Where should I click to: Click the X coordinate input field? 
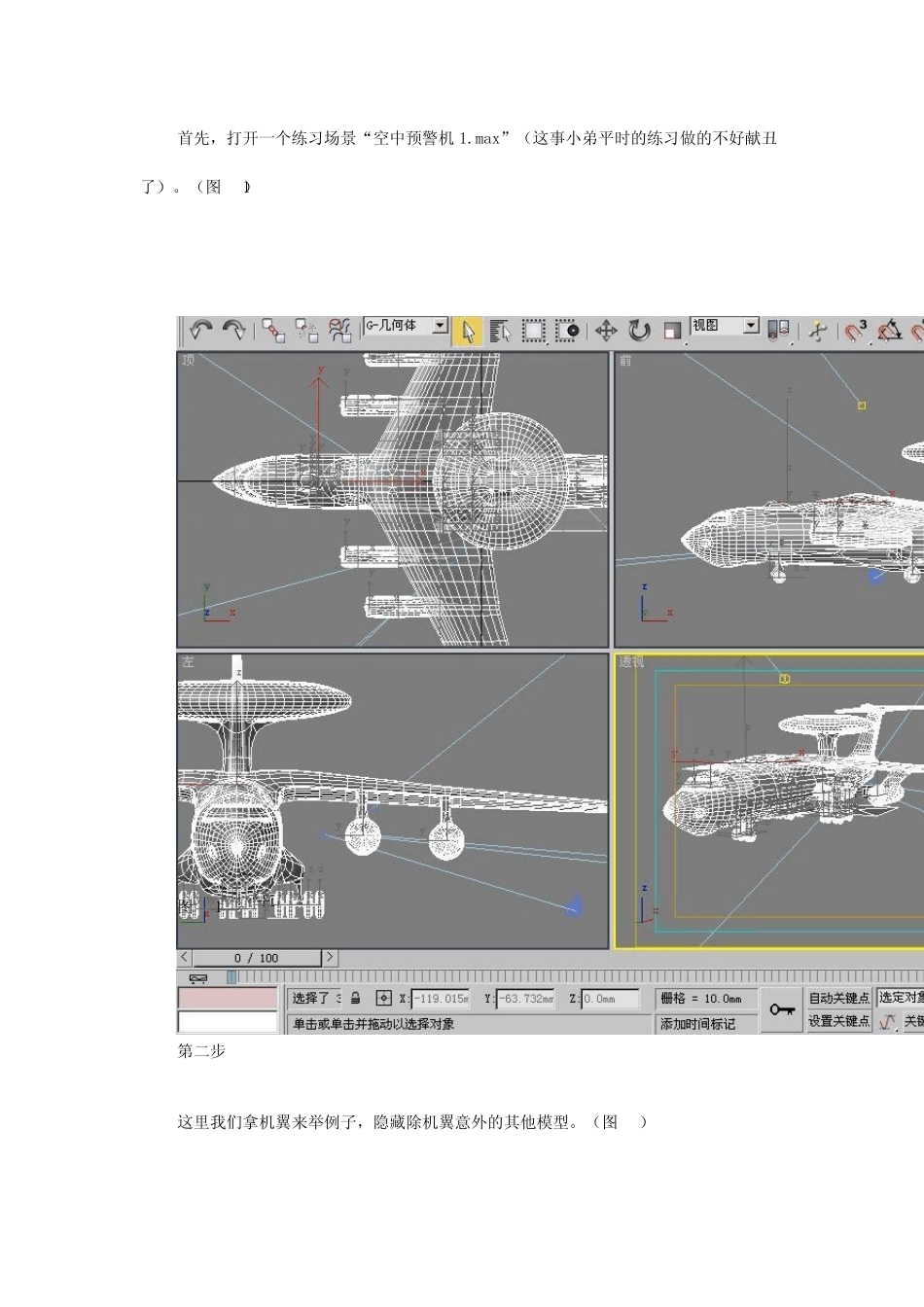pos(441,999)
